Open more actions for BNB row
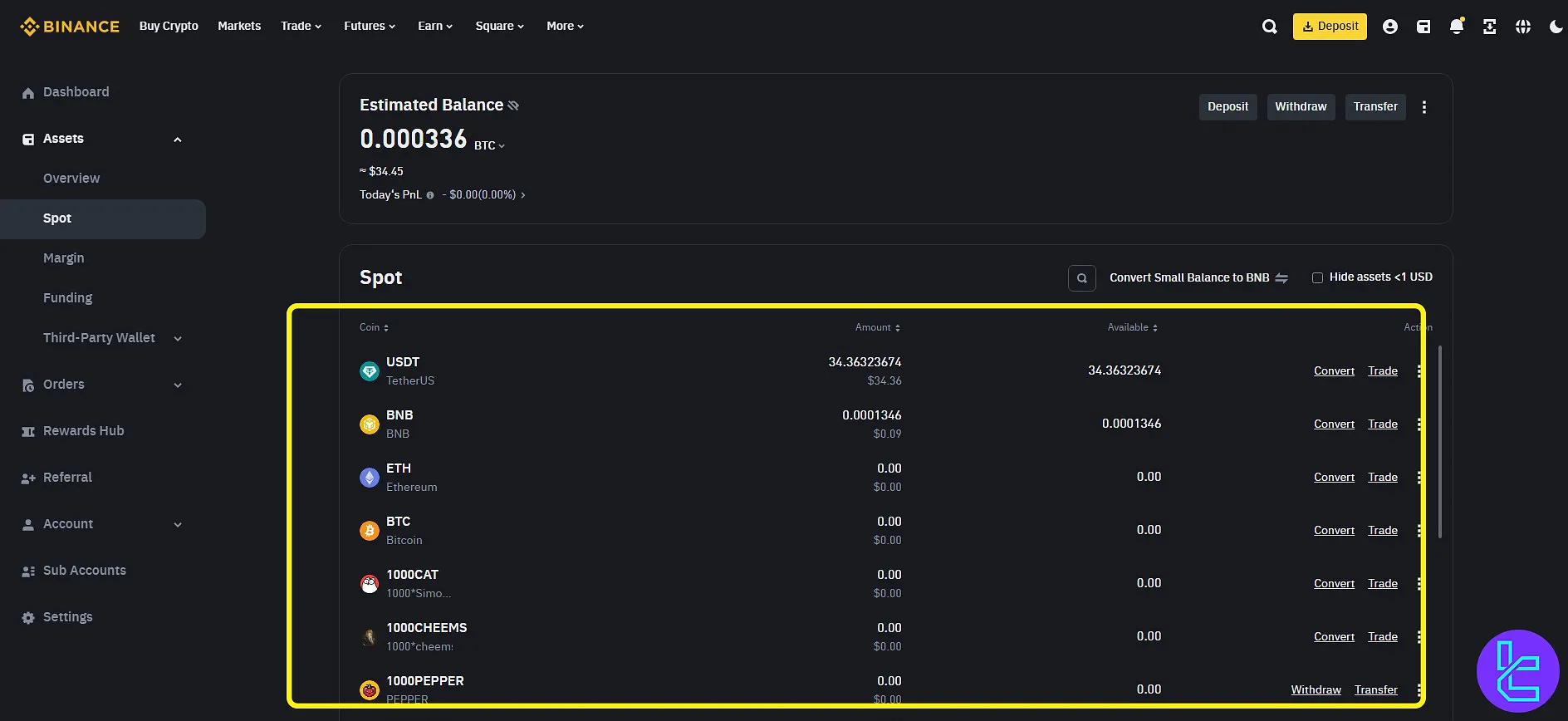The height and width of the screenshot is (721, 1568). [1419, 424]
